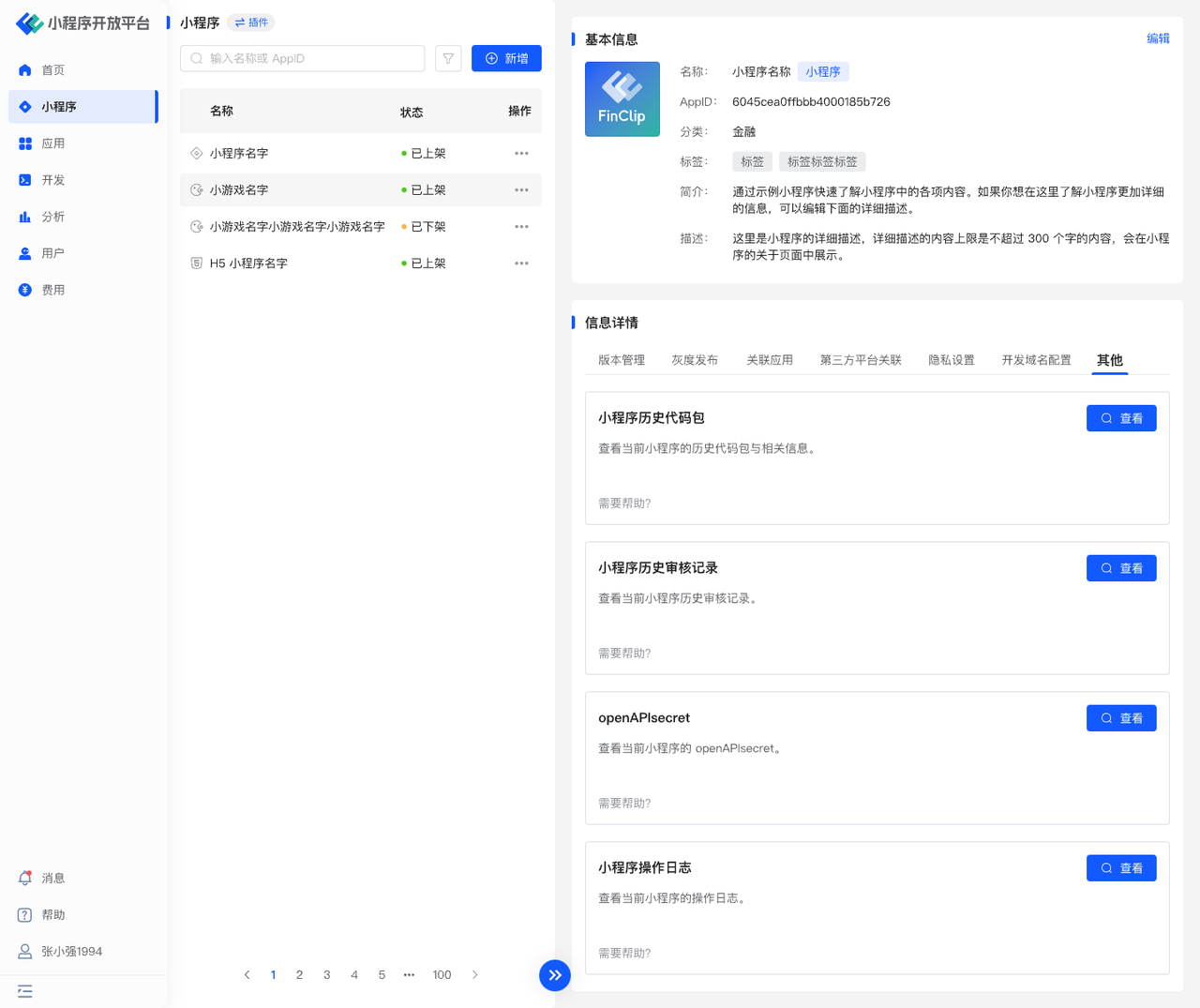Go to next page arrow in pagination

475,975
